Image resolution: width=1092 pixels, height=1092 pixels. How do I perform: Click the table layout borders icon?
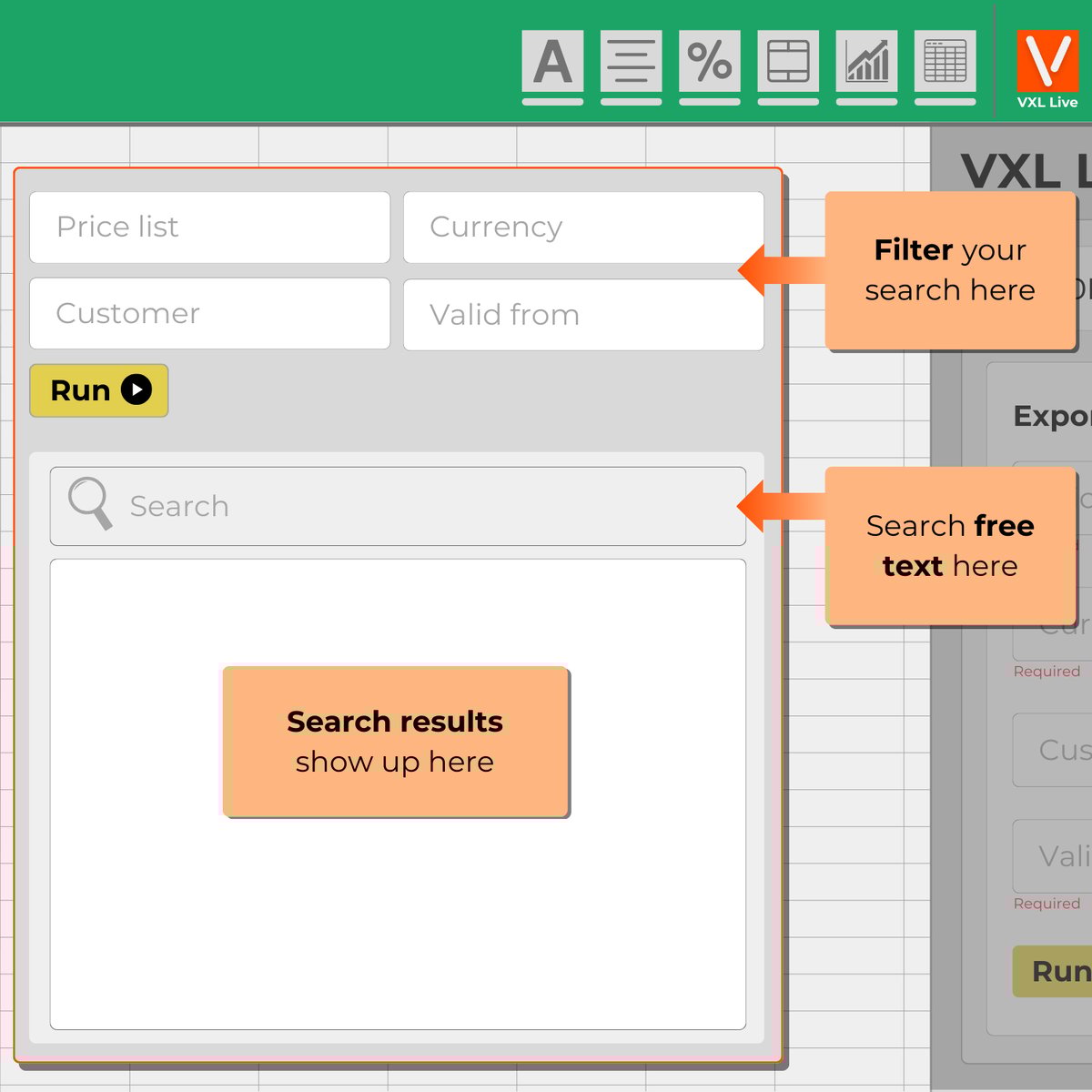pyautogui.click(x=787, y=64)
